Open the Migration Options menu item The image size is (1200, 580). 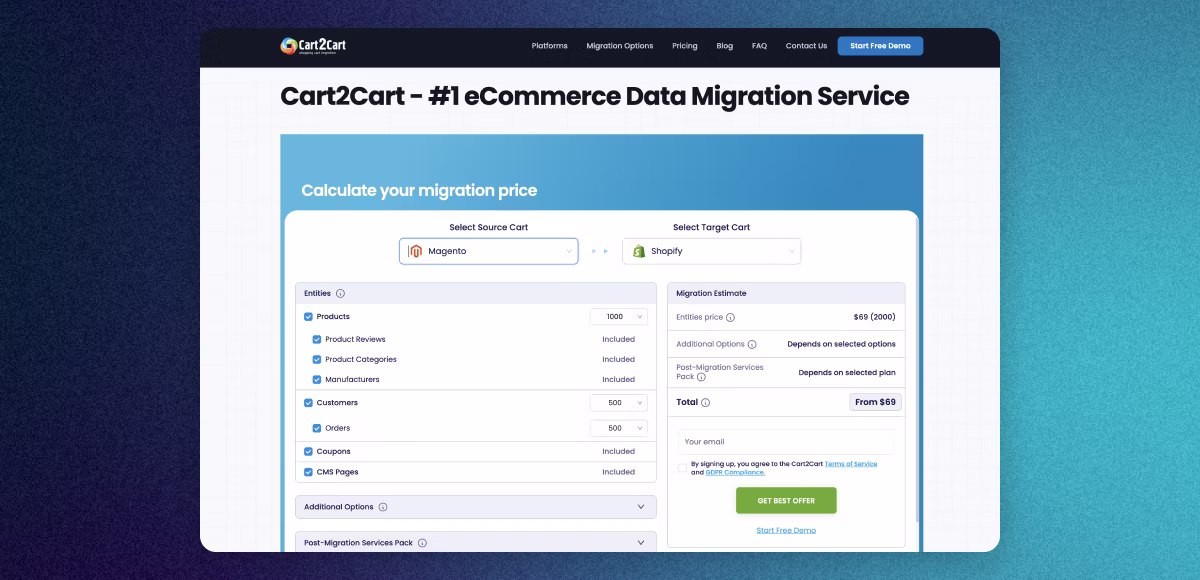point(620,46)
